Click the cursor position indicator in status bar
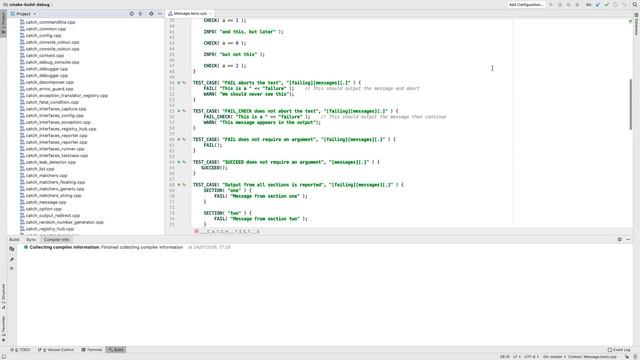 coord(505,357)
